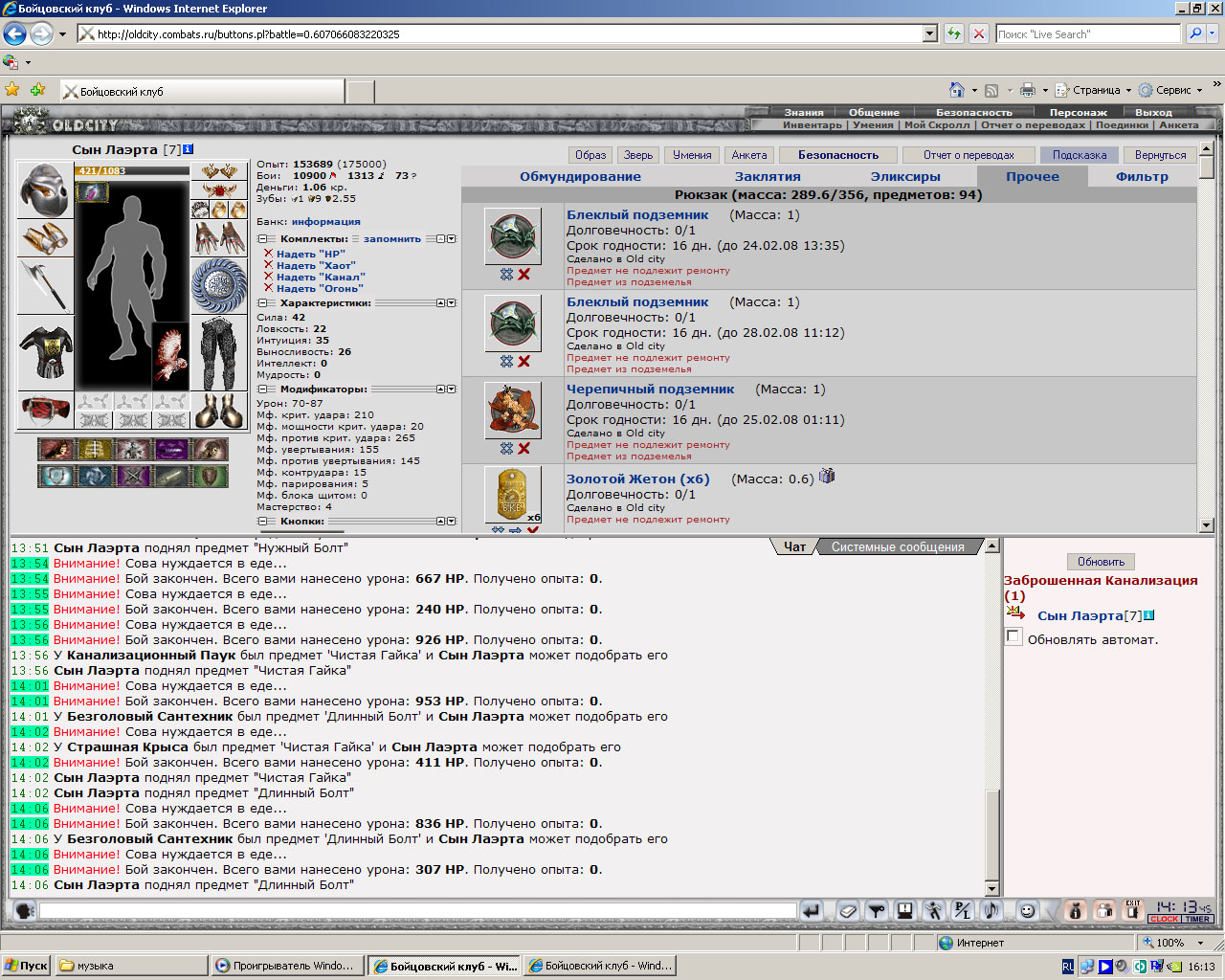Collapse the Модификаторы section
The image size is (1225, 980).
click(262, 390)
